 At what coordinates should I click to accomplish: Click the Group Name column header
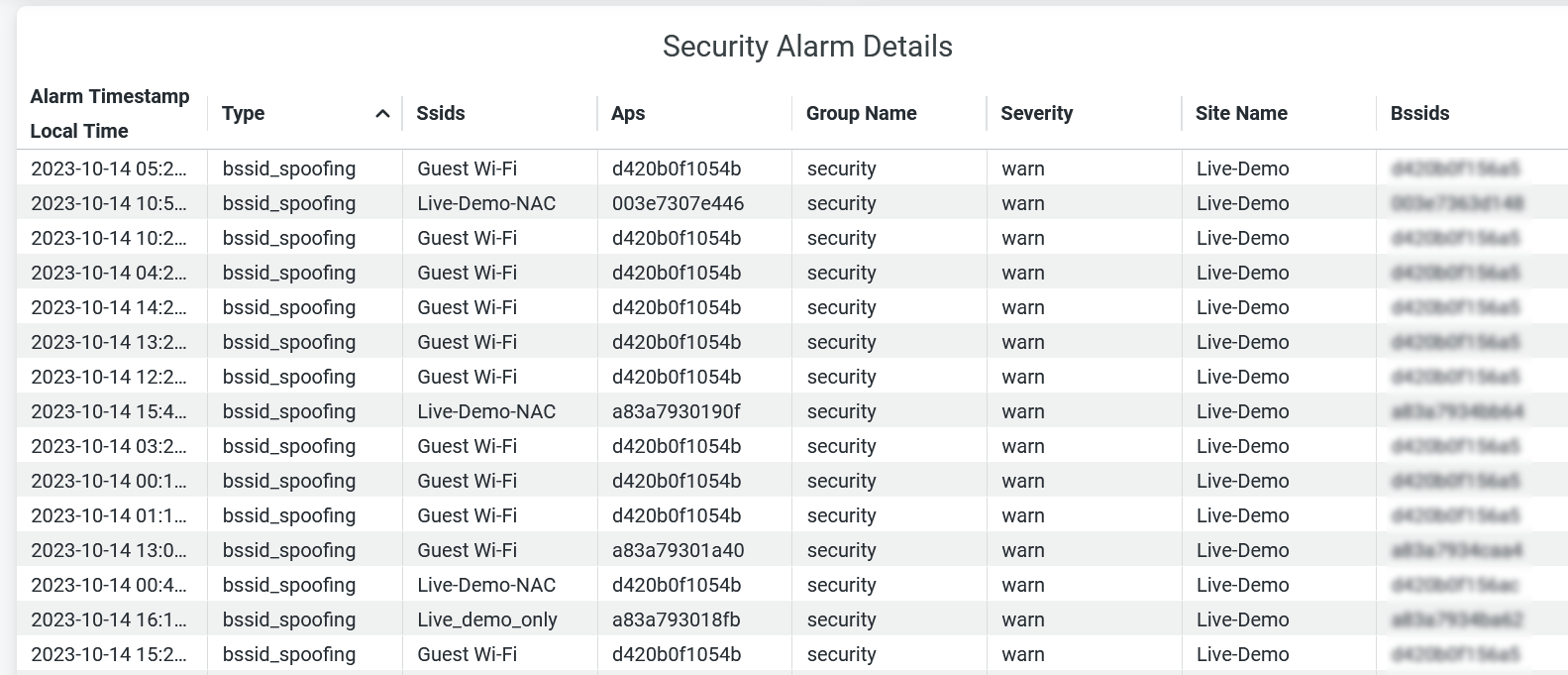tap(861, 113)
